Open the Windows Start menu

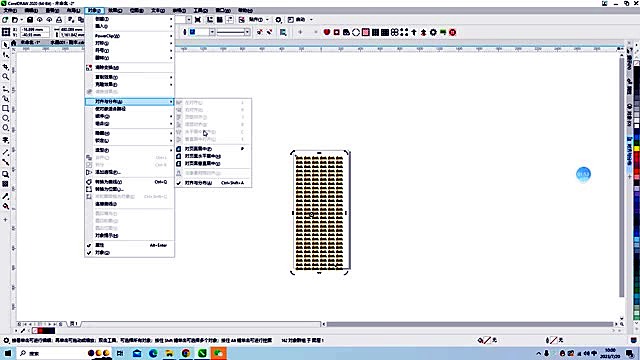(x=8, y=353)
